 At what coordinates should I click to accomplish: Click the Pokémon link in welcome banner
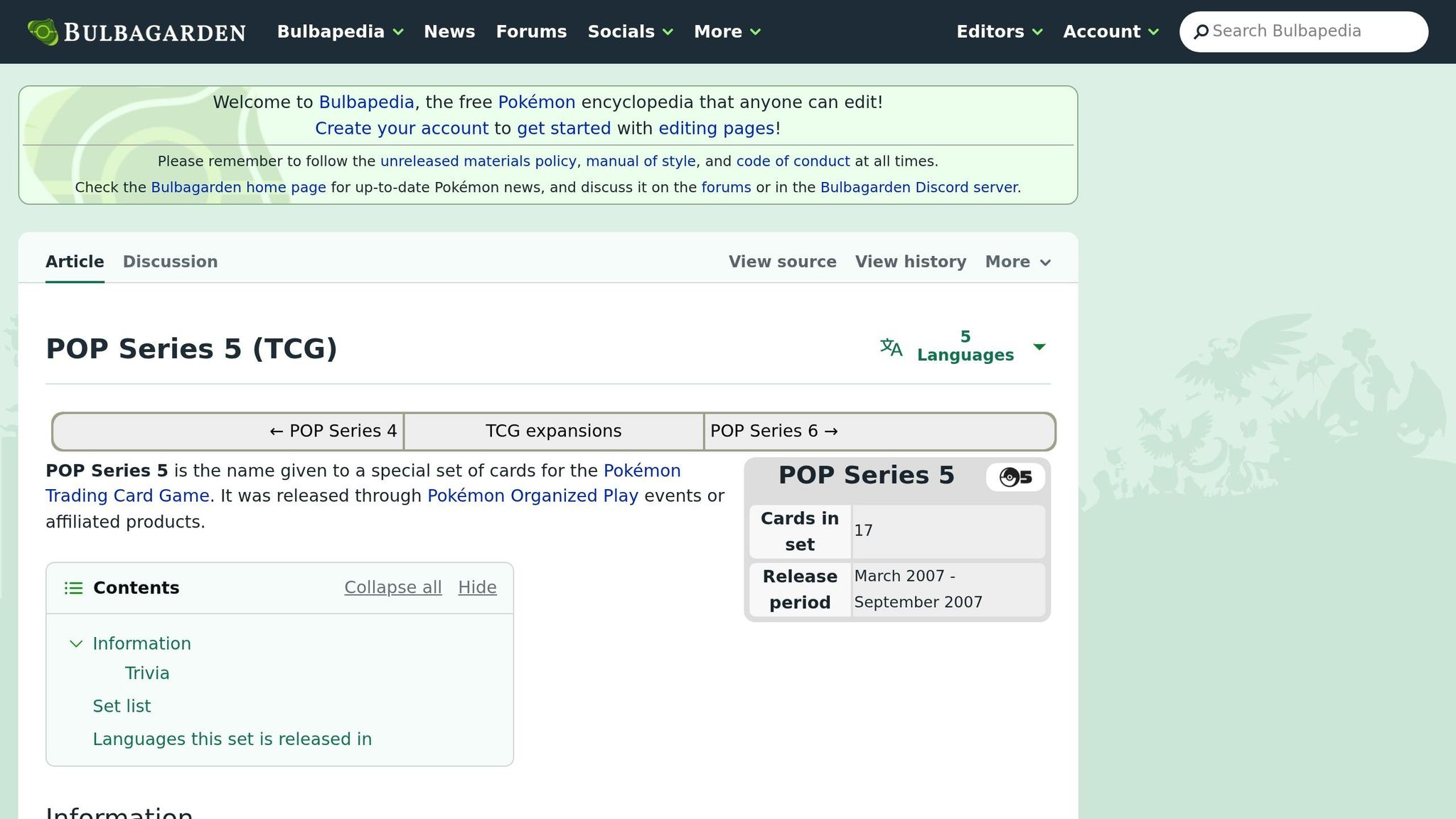pos(537,102)
